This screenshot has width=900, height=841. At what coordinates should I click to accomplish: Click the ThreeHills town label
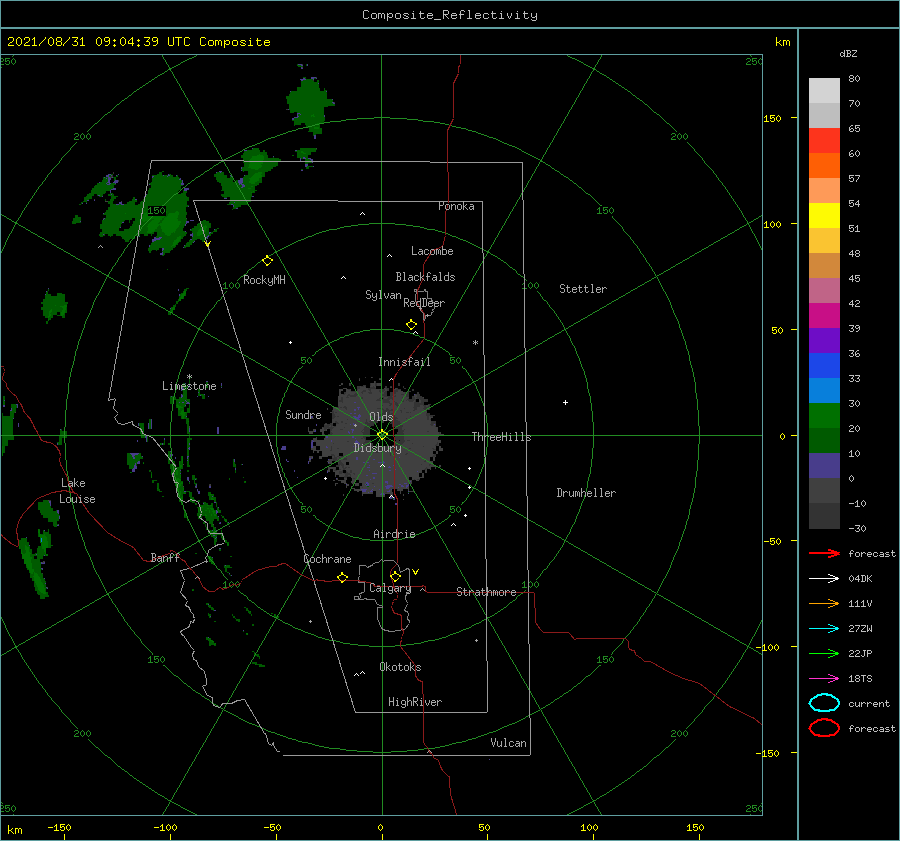pyautogui.click(x=501, y=437)
